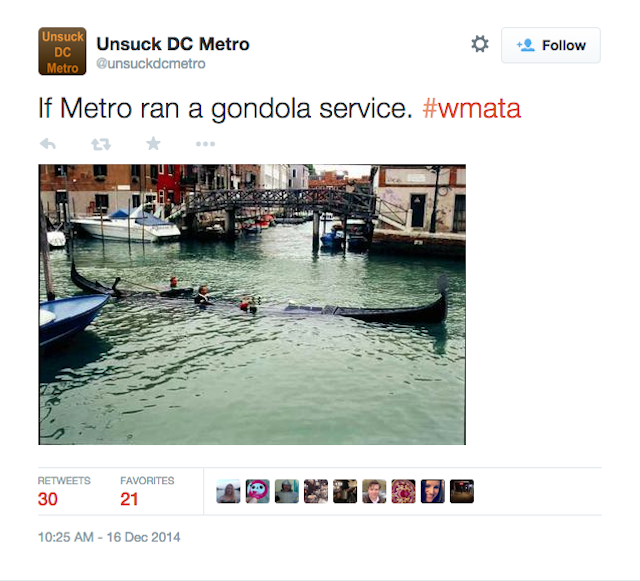Open the 10:25 AM - 16 Dec 2014 timestamp
This screenshot has height=581, width=640.
tap(109, 537)
